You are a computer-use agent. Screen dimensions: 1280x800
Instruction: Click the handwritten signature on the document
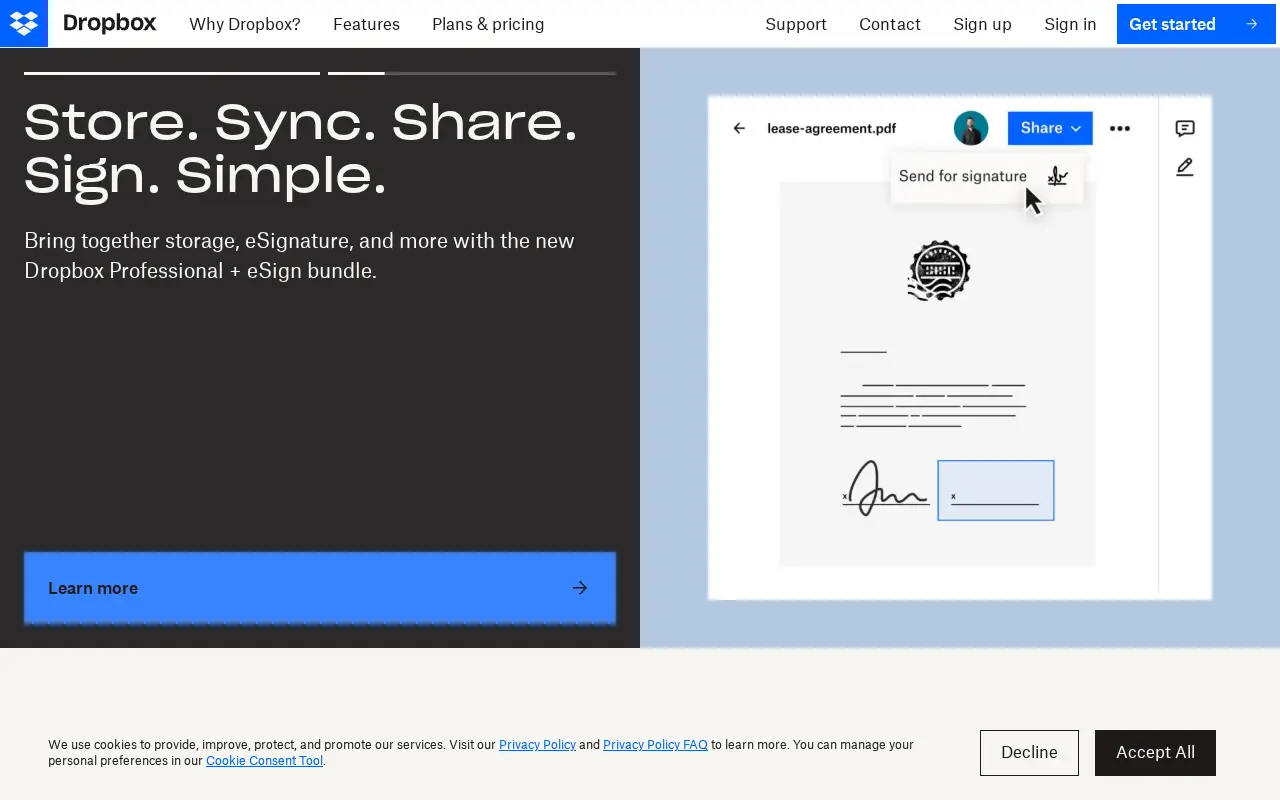point(885,490)
